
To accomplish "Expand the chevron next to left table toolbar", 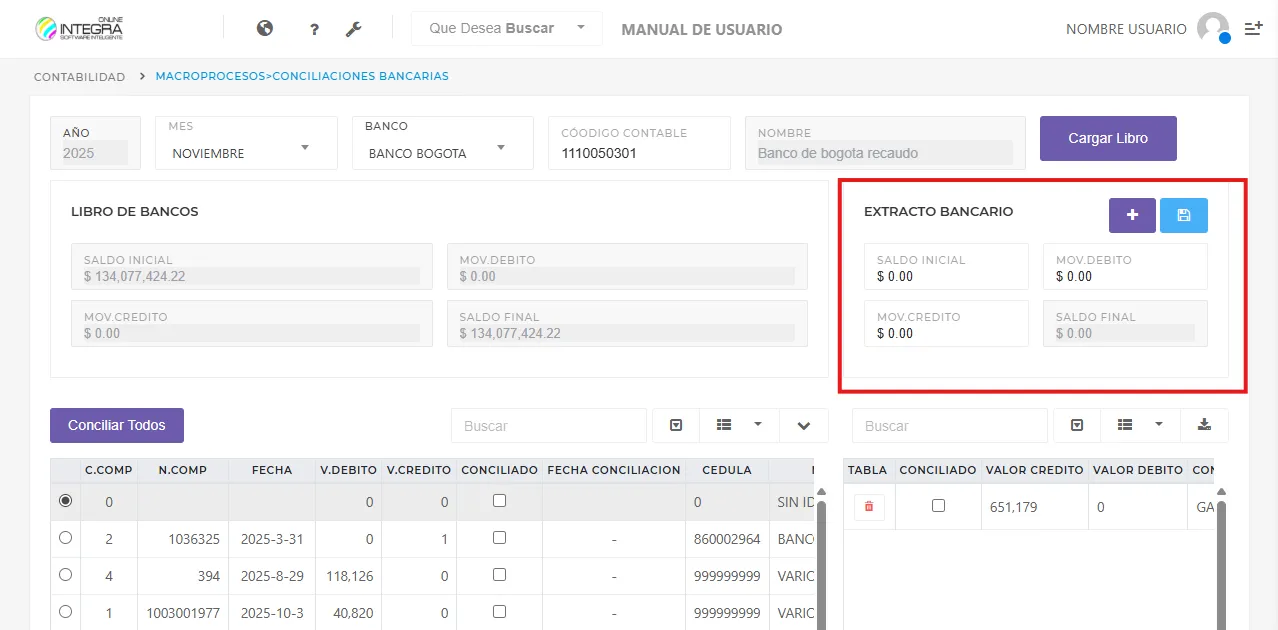I will pyautogui.click(x=804, y=425).
